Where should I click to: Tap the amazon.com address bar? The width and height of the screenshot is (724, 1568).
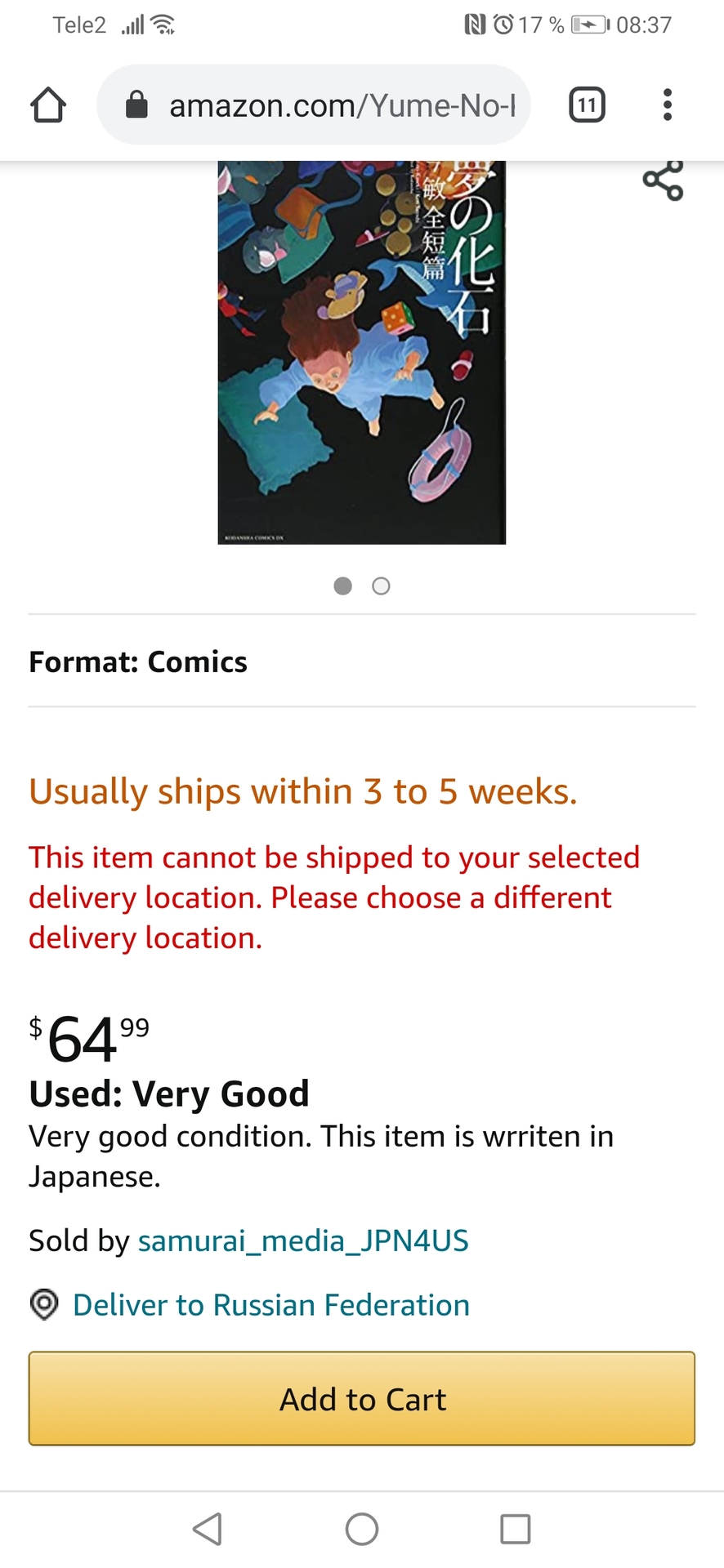[342, 105]
